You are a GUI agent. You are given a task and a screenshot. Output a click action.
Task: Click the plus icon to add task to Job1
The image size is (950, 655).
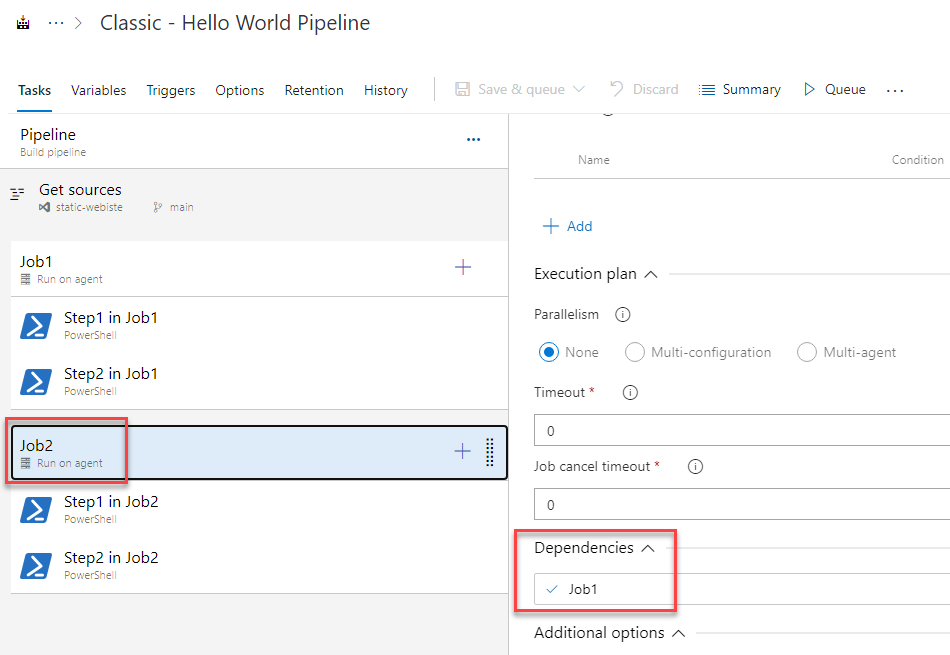[x=462, y=267]
